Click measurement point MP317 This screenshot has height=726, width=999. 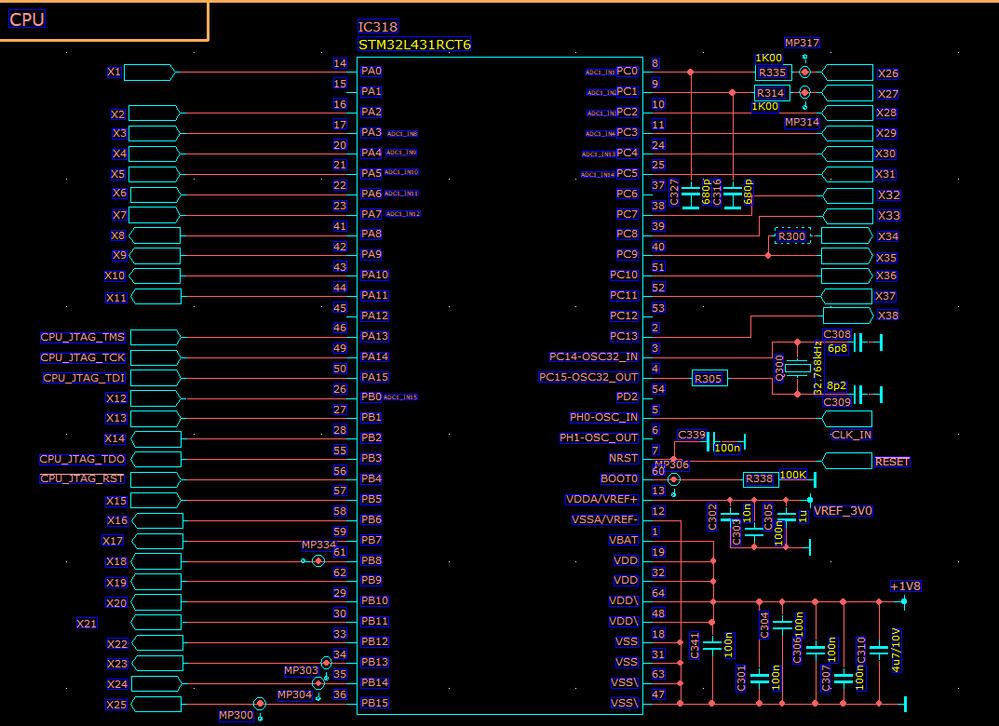point(805,72)
